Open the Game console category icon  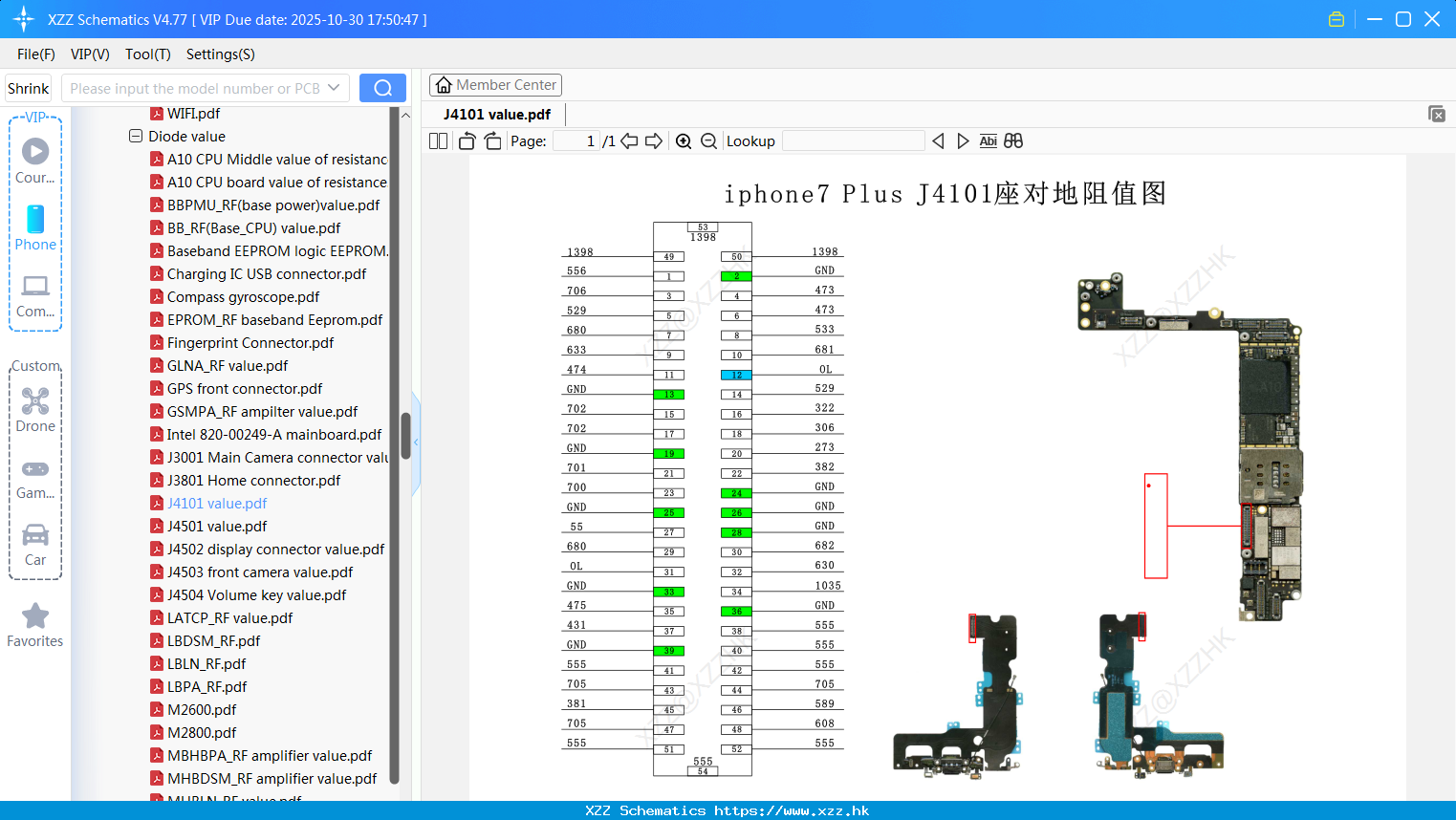point(35,468)
